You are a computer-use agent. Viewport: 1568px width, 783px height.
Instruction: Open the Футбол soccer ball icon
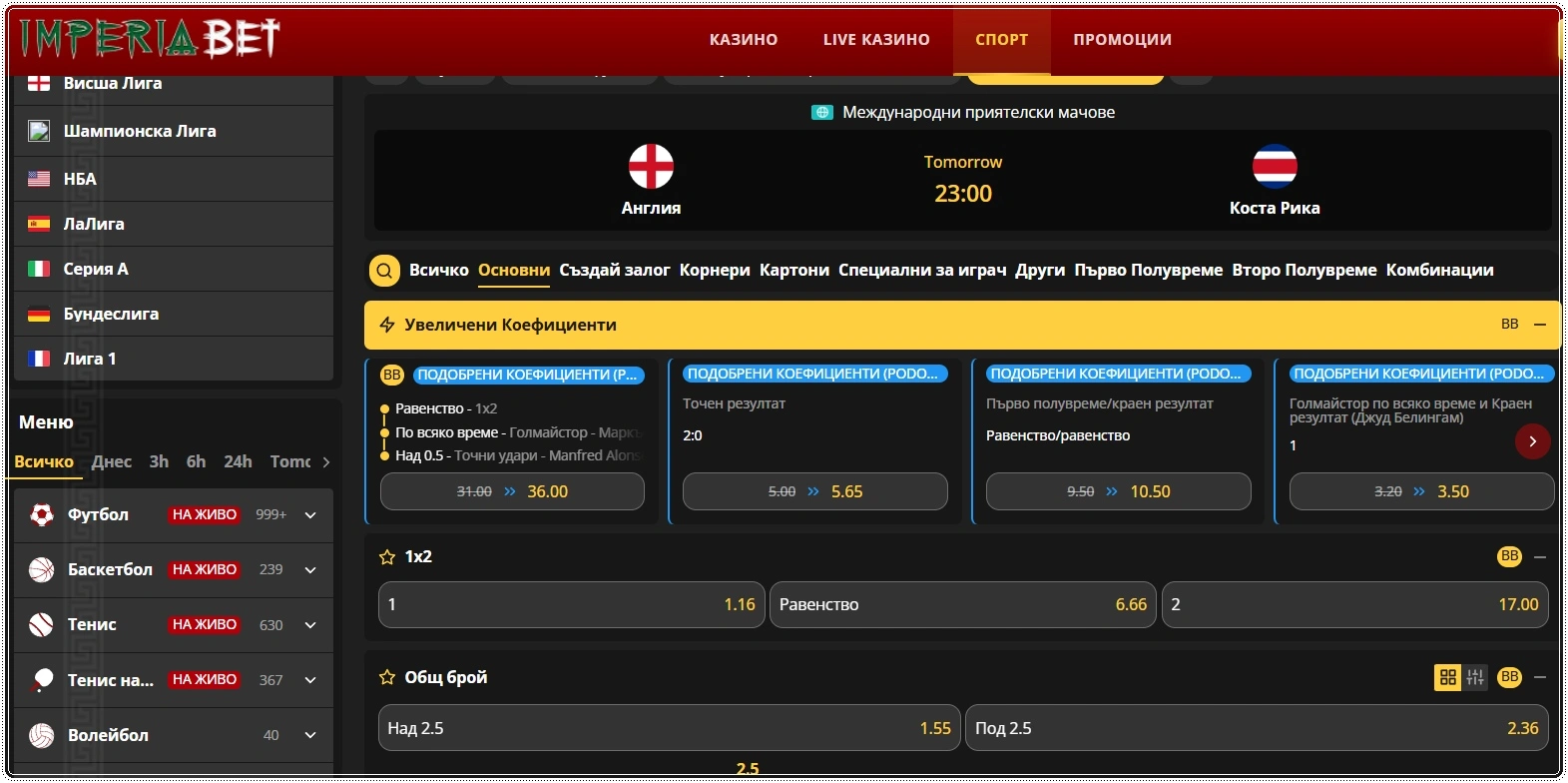pos(41,515)
